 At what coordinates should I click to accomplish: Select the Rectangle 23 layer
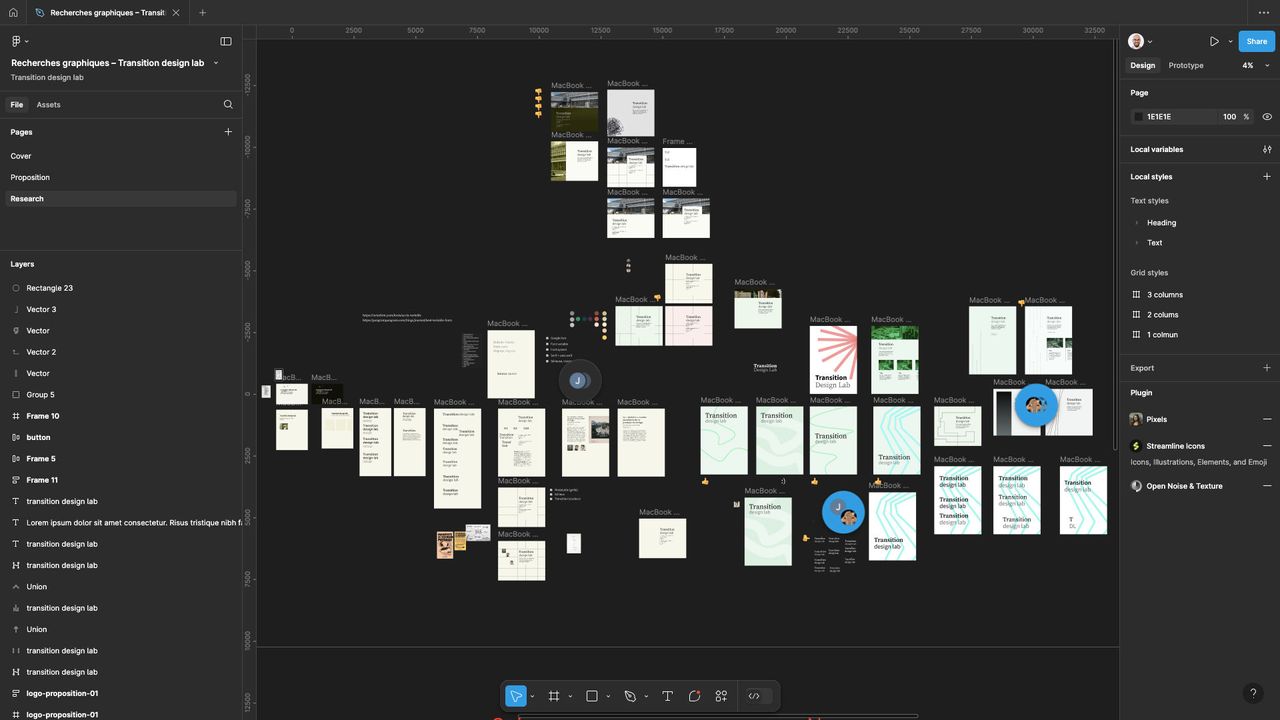49,288
